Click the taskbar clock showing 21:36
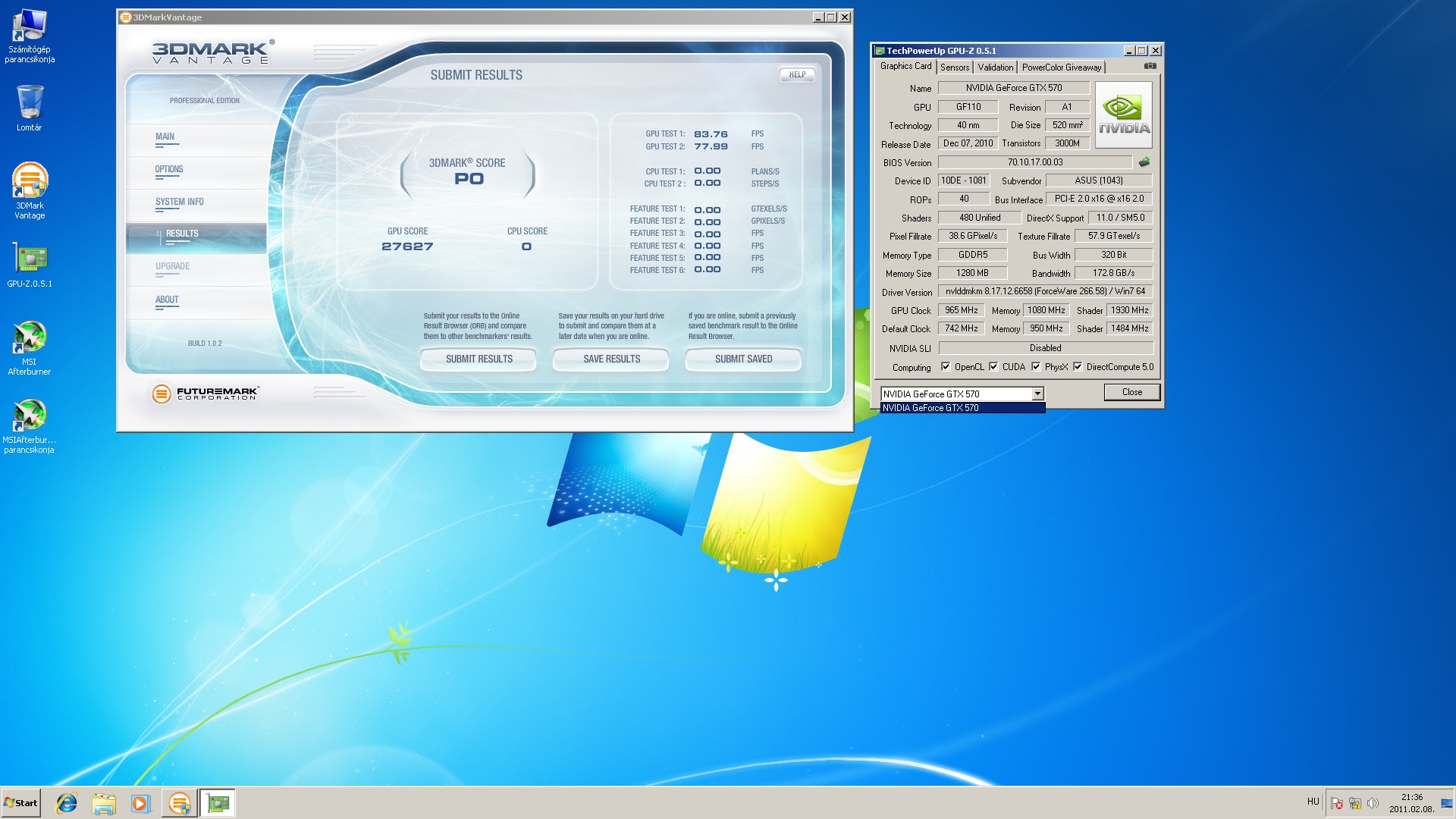The width and height of the screenshot is (1456, 819). point(1412,803)
